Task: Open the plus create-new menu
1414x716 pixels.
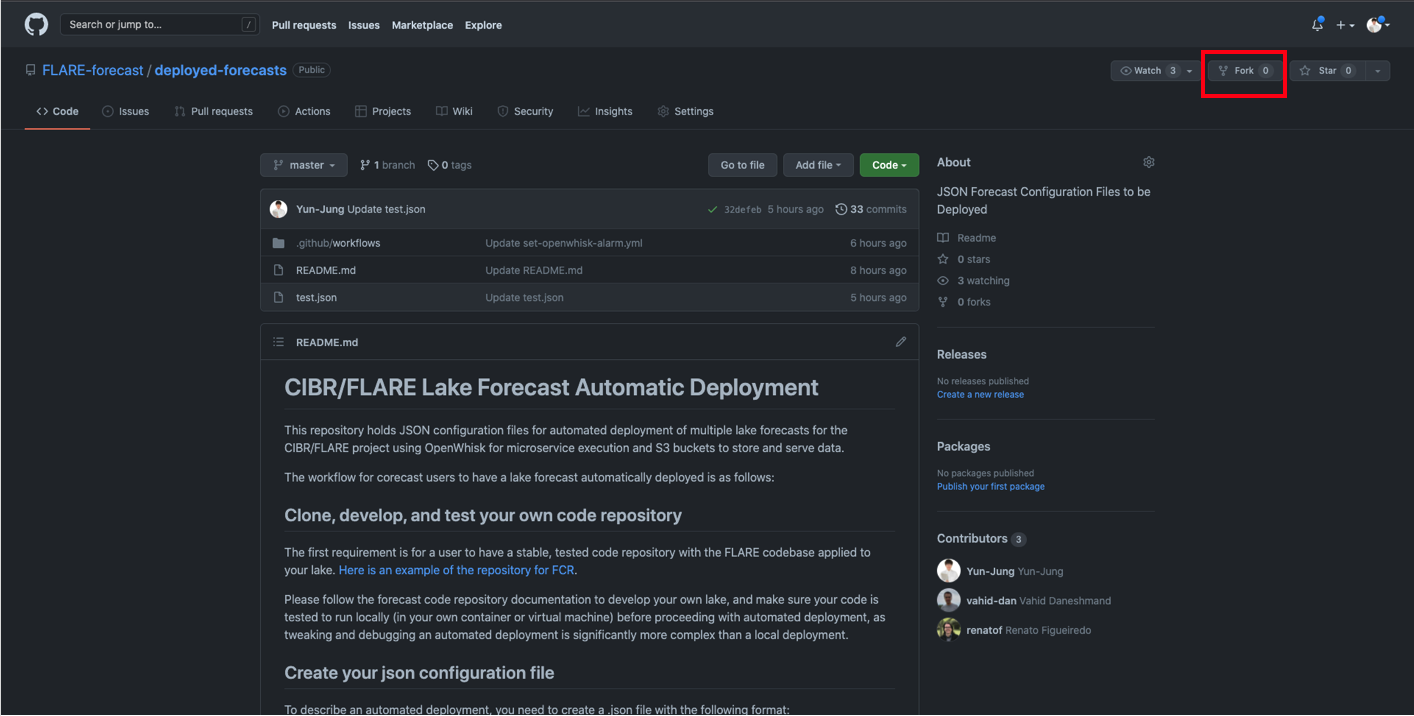Action: 1345,25
